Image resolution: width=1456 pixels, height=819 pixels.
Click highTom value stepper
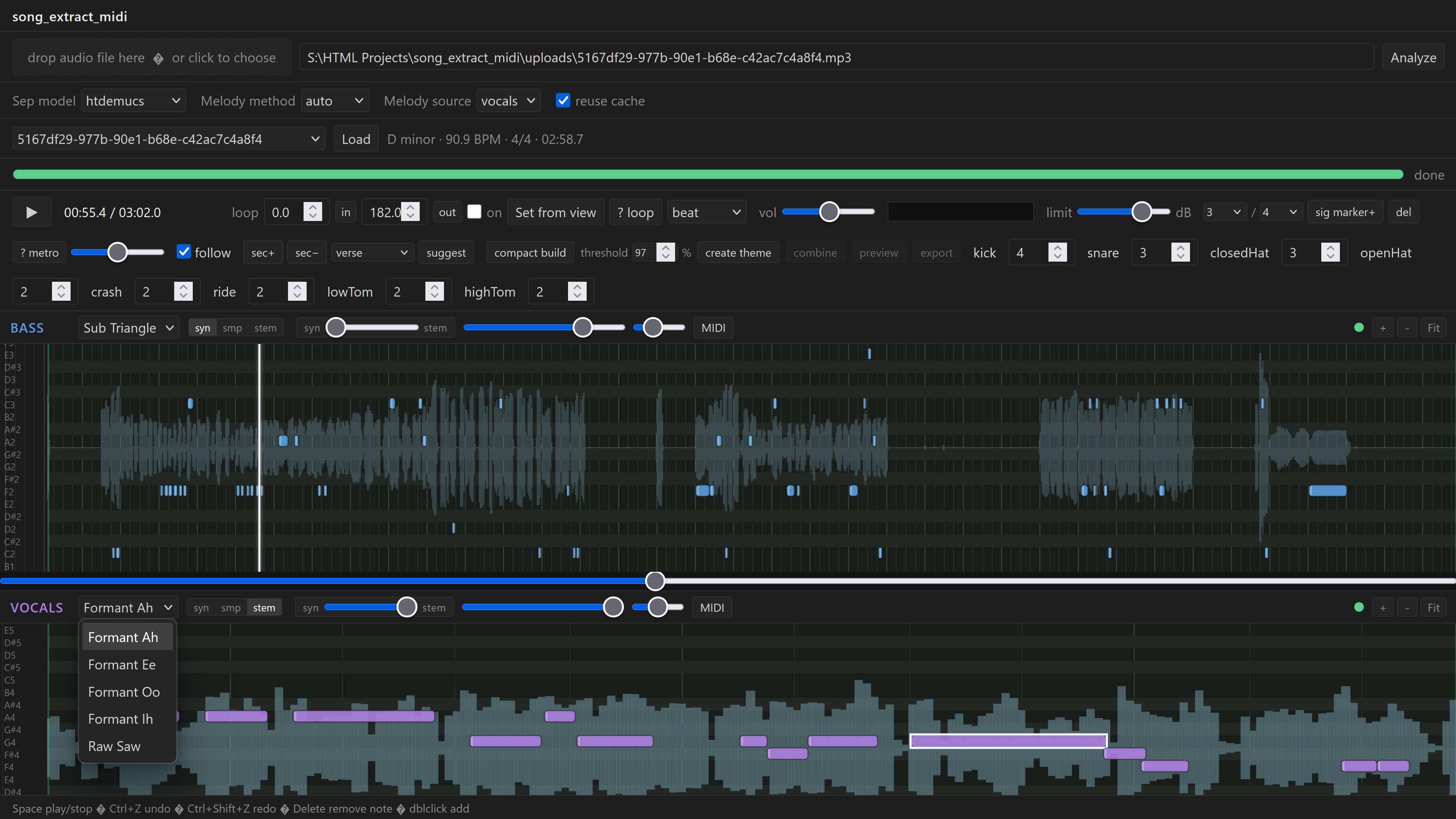(x=577, y=291)
